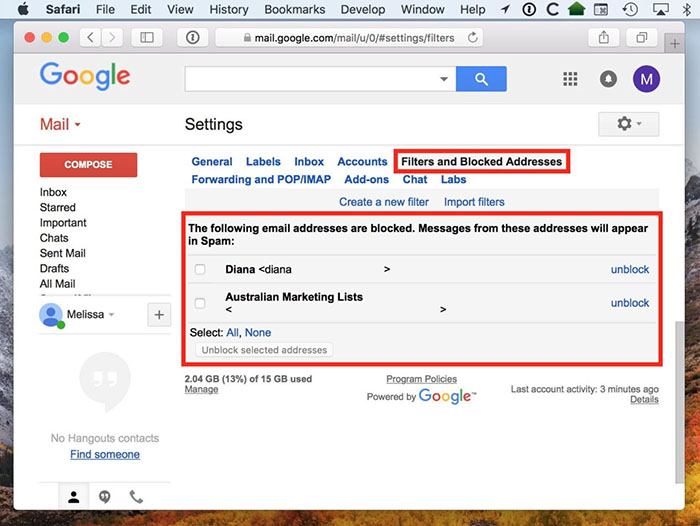
Task: Click Safari sidebar toggle icon
Action: click(147, 38)
